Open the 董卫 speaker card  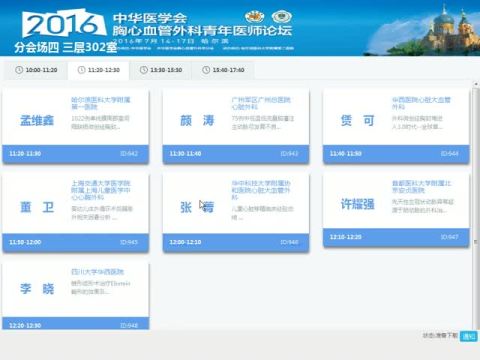tap(76, 212)
